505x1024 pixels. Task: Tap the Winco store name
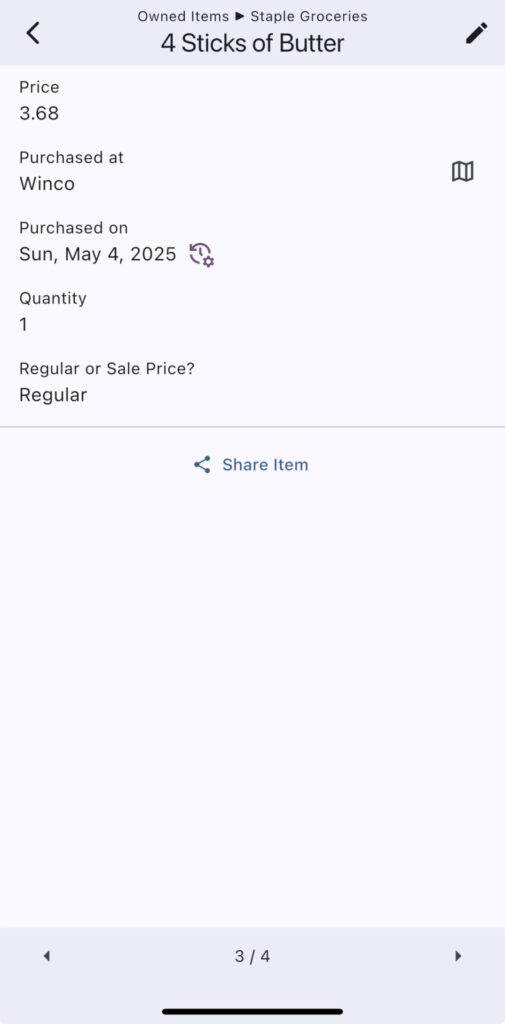pyautogui.click(x=46, y=184)
